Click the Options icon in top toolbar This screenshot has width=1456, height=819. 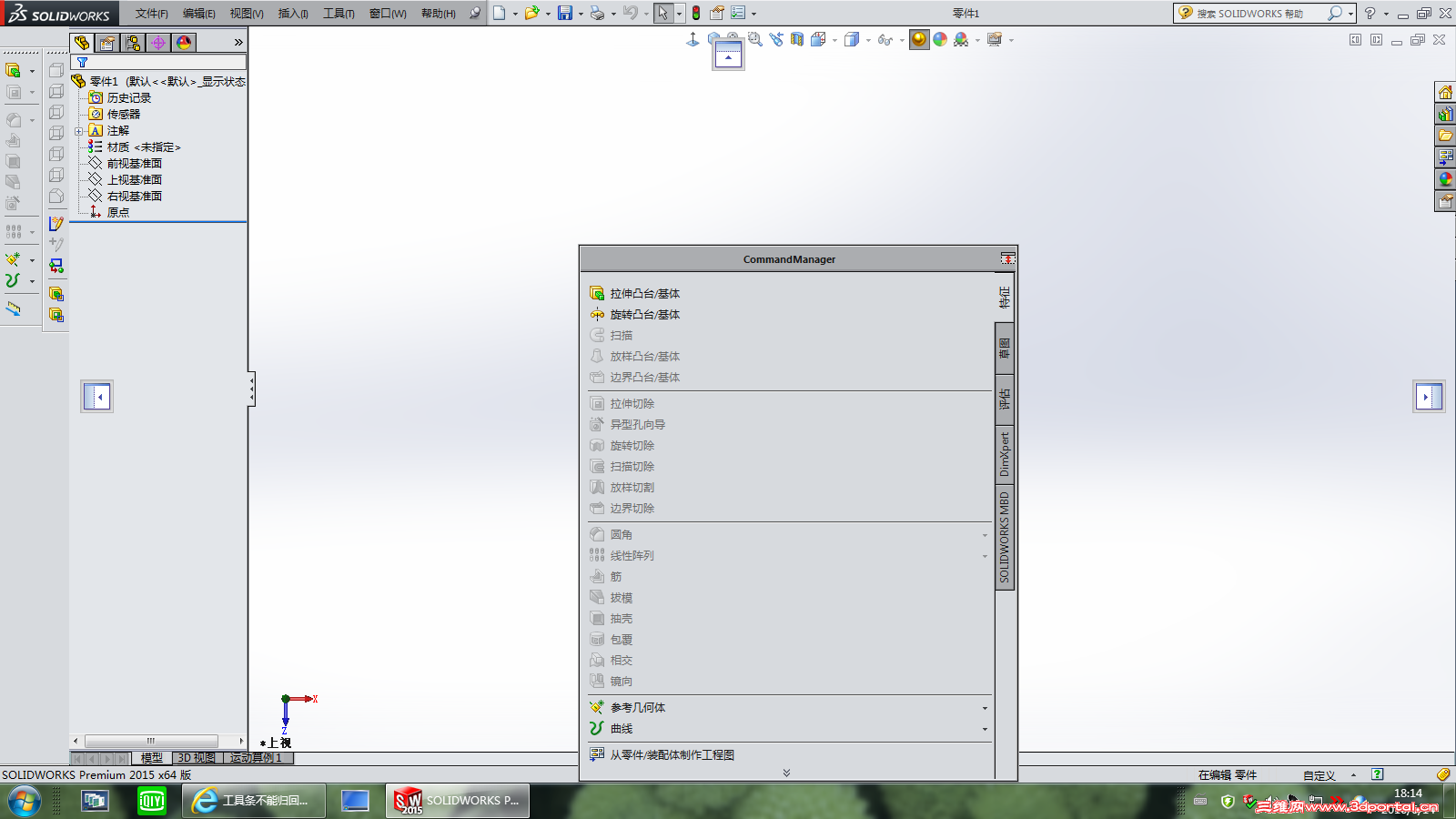(x=738, y=13)
